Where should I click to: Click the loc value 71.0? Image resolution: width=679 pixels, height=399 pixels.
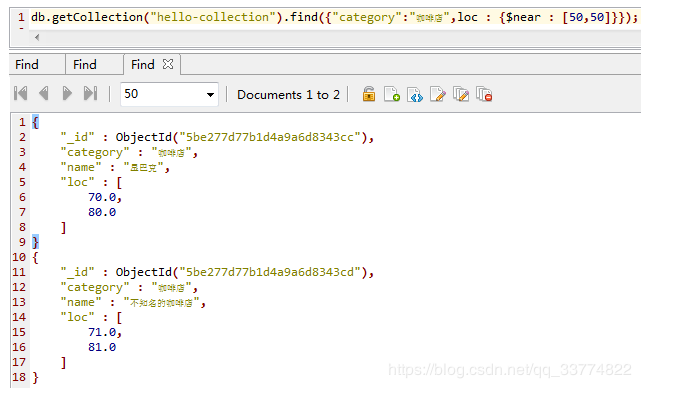tap(102, 332)
